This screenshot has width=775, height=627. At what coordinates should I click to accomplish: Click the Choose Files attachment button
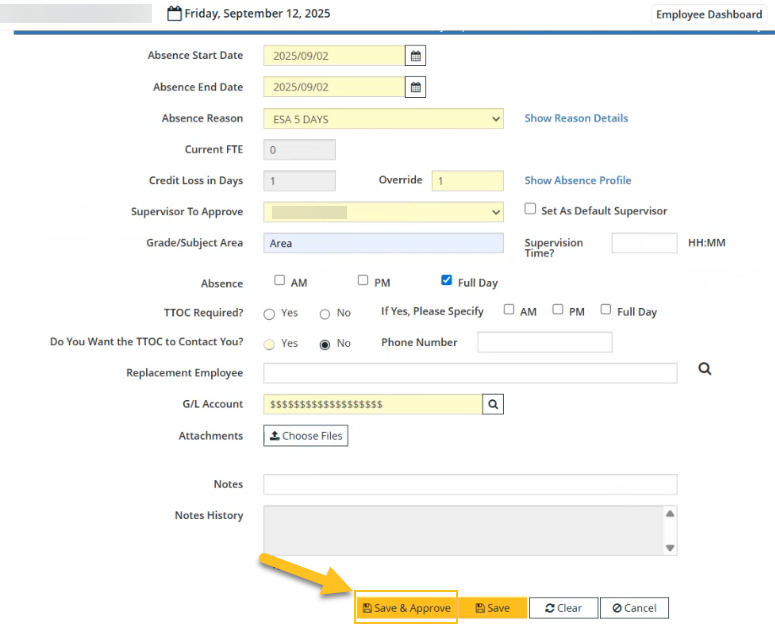pos(305,436)
